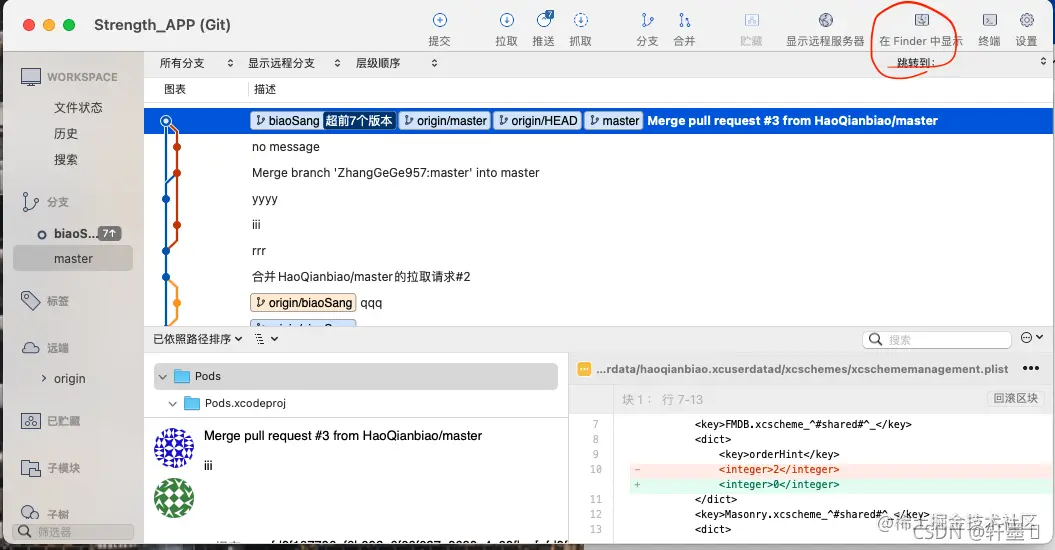Click the Description (描述) column header
This screenshot has height=550, width=1055.
click(265, 90)
